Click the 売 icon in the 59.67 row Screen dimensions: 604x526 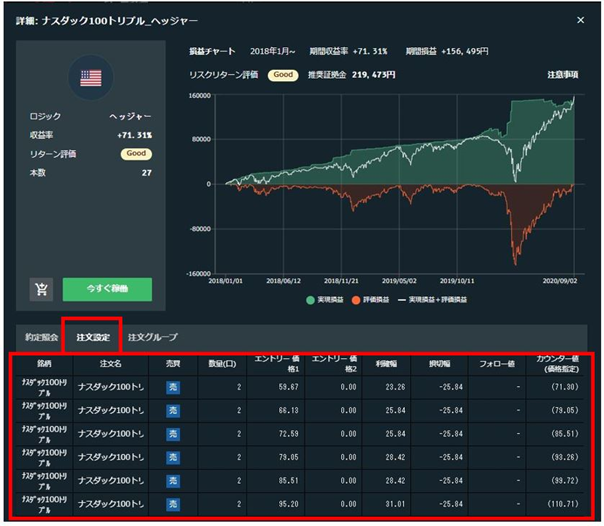click(x=173, y=387)
